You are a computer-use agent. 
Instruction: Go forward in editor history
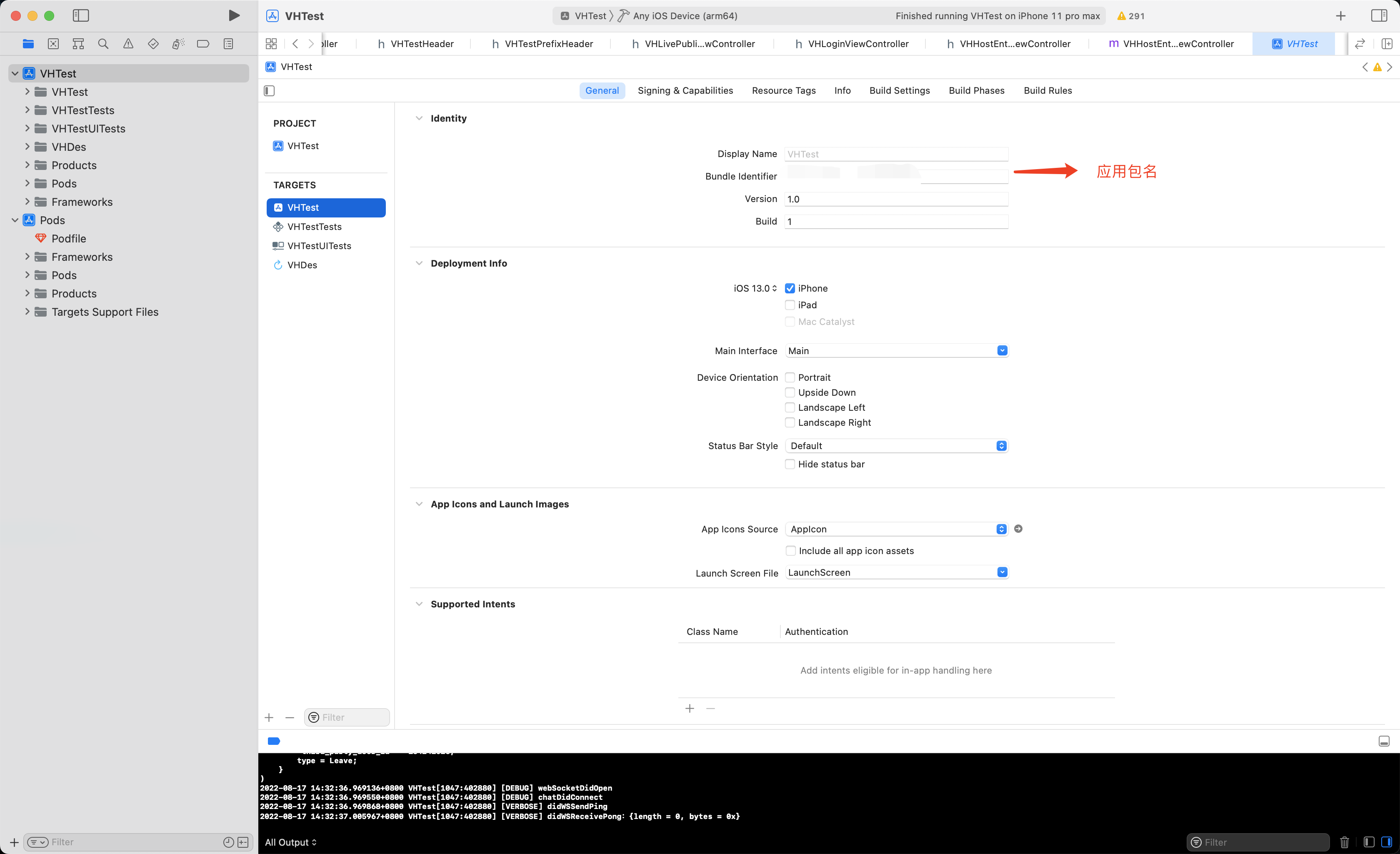[x=311, y=44]
